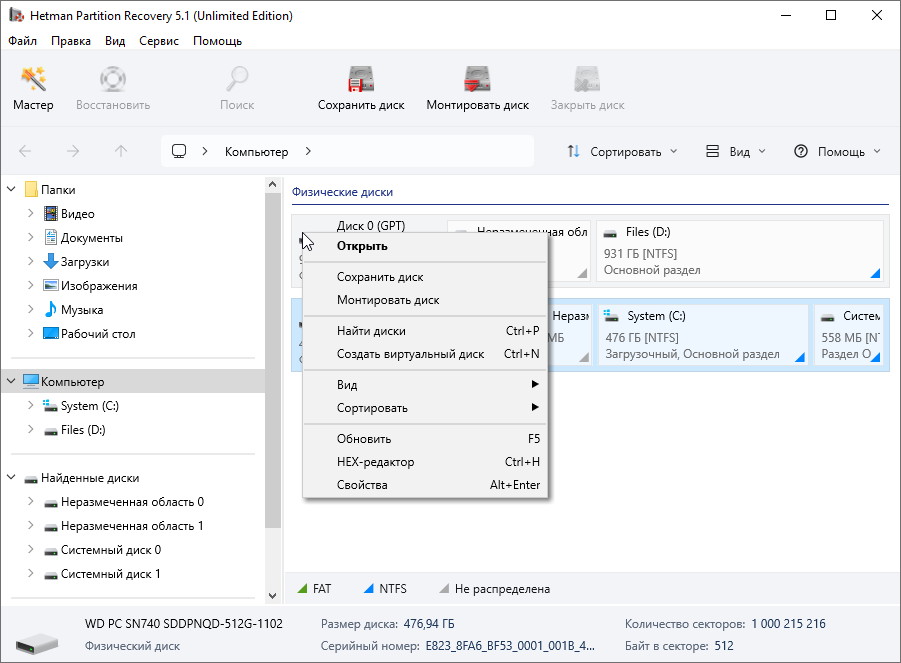
Task: Click the chevron after Компьютер breadcrumb
Action: tap(308, 151)
